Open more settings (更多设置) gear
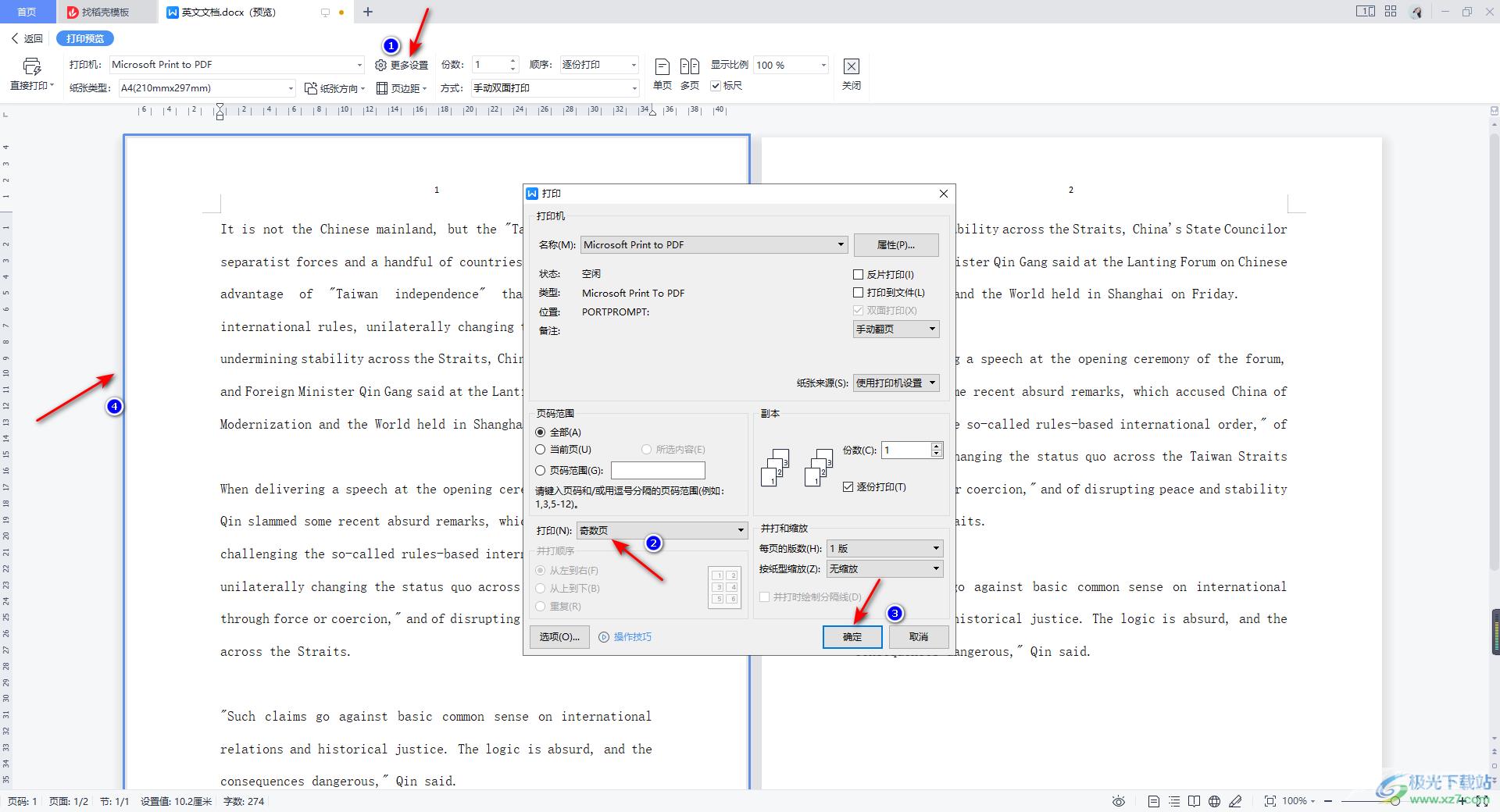The width and height of the screenshot is (1500, 812). (x=402, y=65)
